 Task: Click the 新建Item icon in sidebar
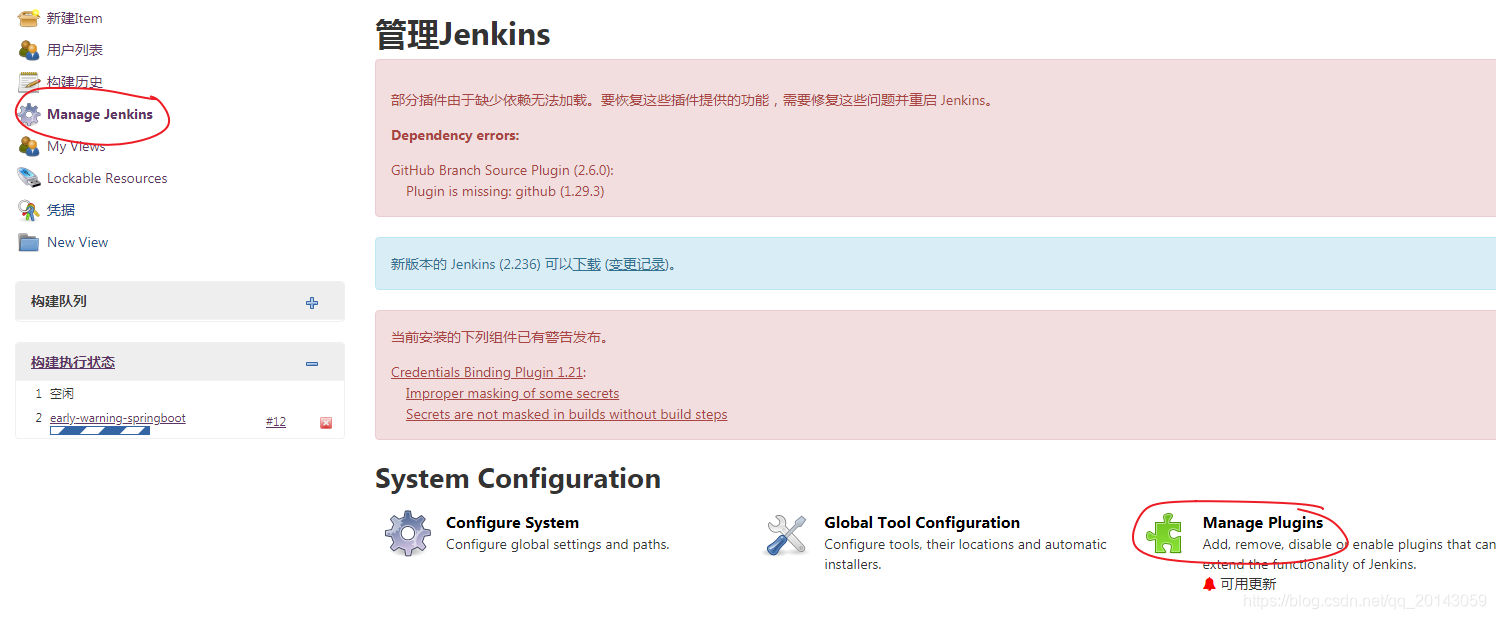(29, 18)
